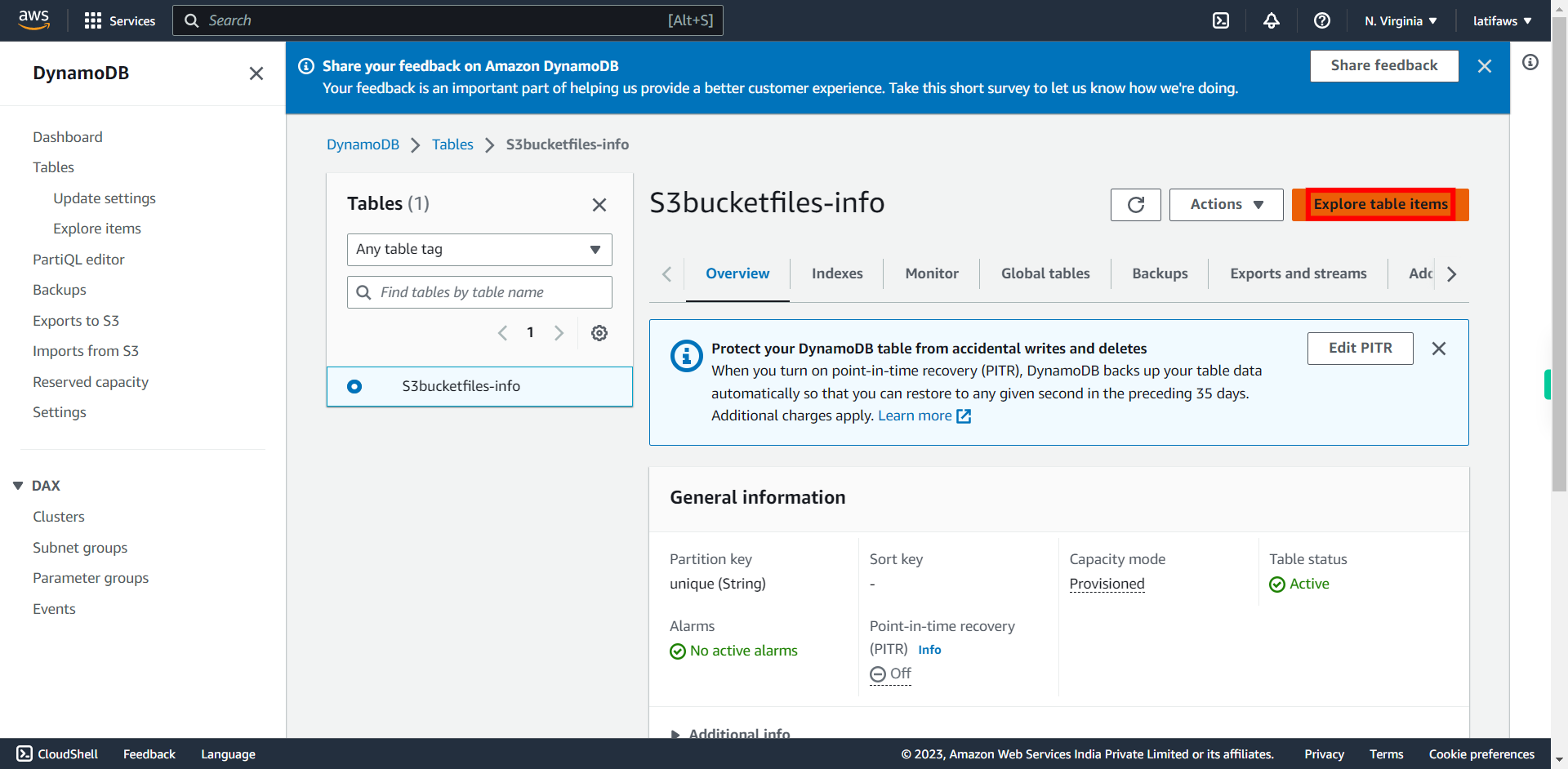Expand Additional info section

[x=675, y=735]
